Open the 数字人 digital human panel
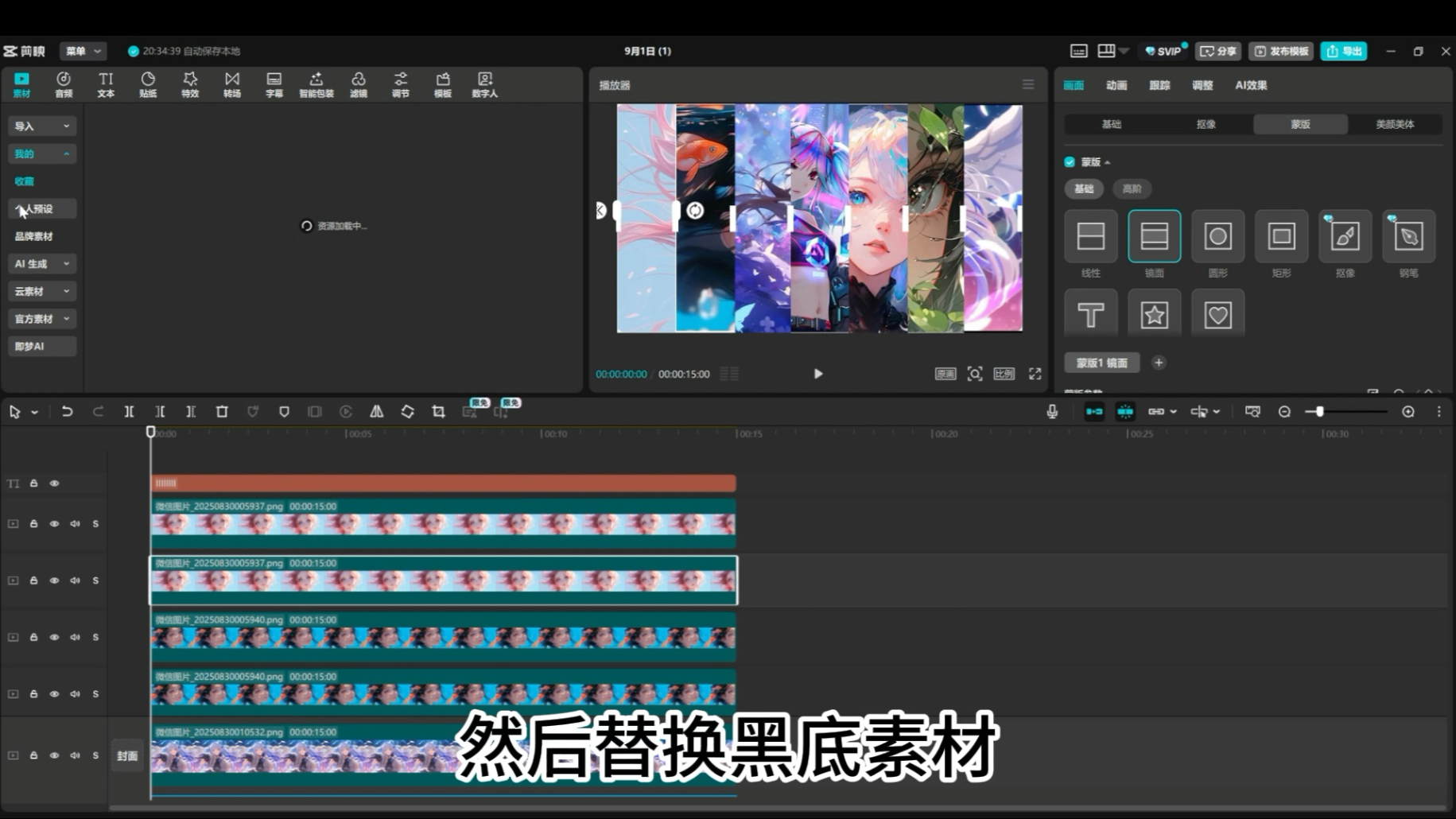1456x819 pixels. point(485,84)
